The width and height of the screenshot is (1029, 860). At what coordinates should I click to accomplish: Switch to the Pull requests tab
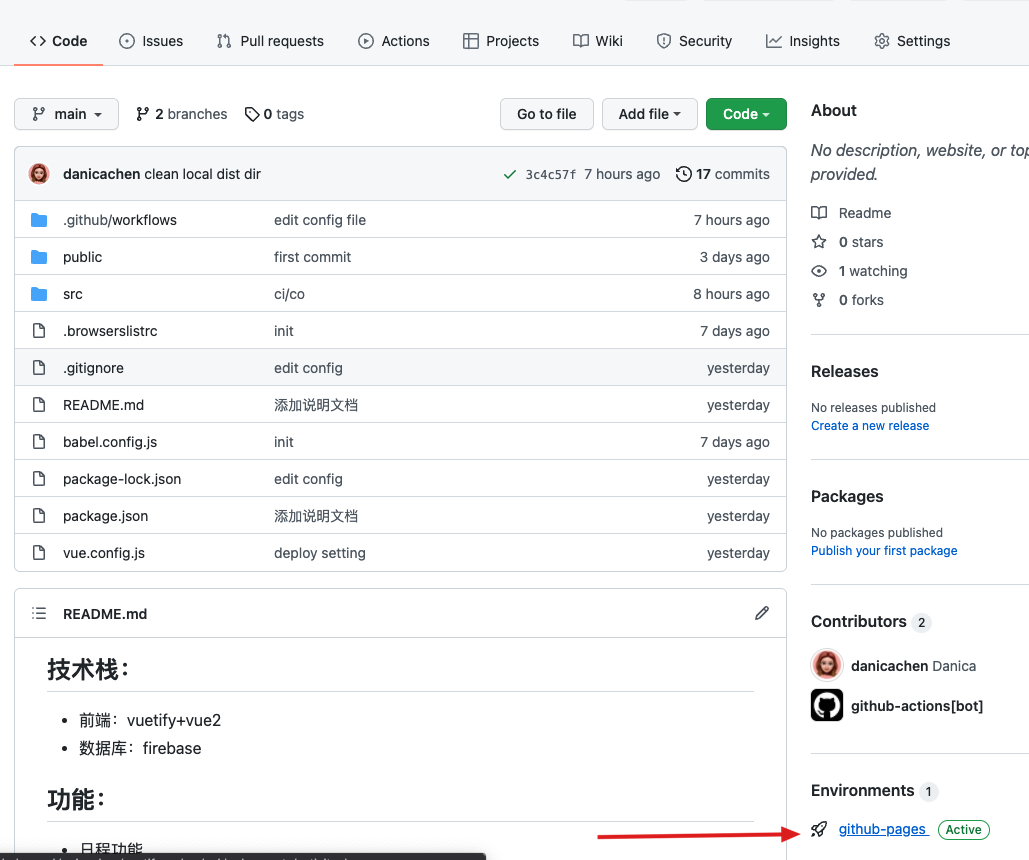[x=270, y=41]
